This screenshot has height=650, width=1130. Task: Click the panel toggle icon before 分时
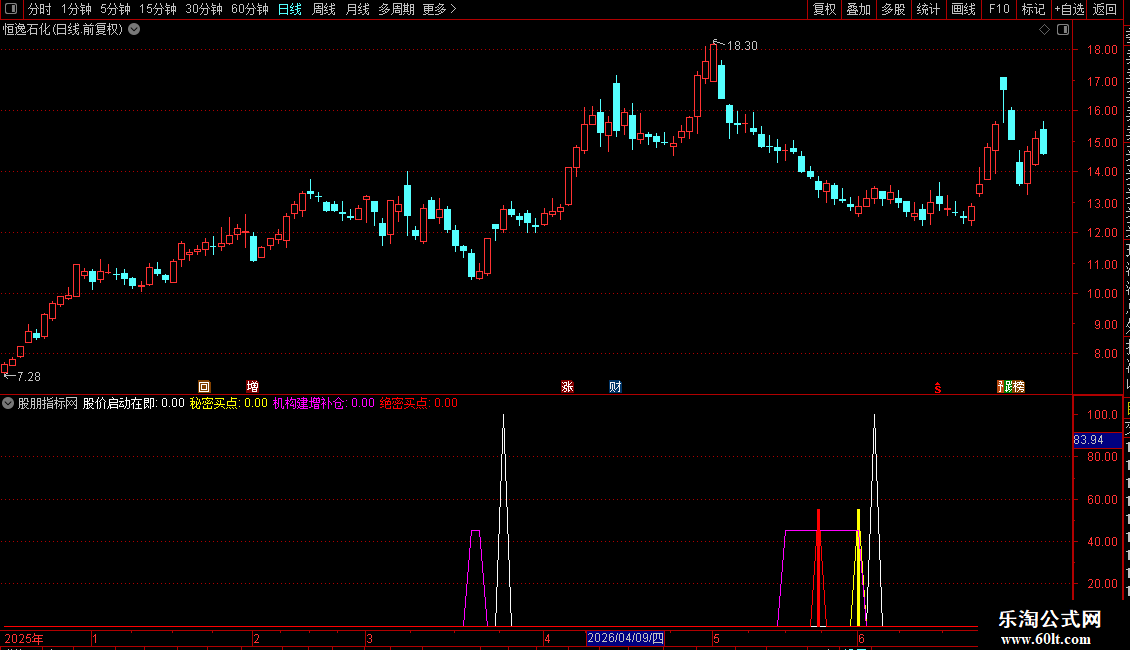11,9
